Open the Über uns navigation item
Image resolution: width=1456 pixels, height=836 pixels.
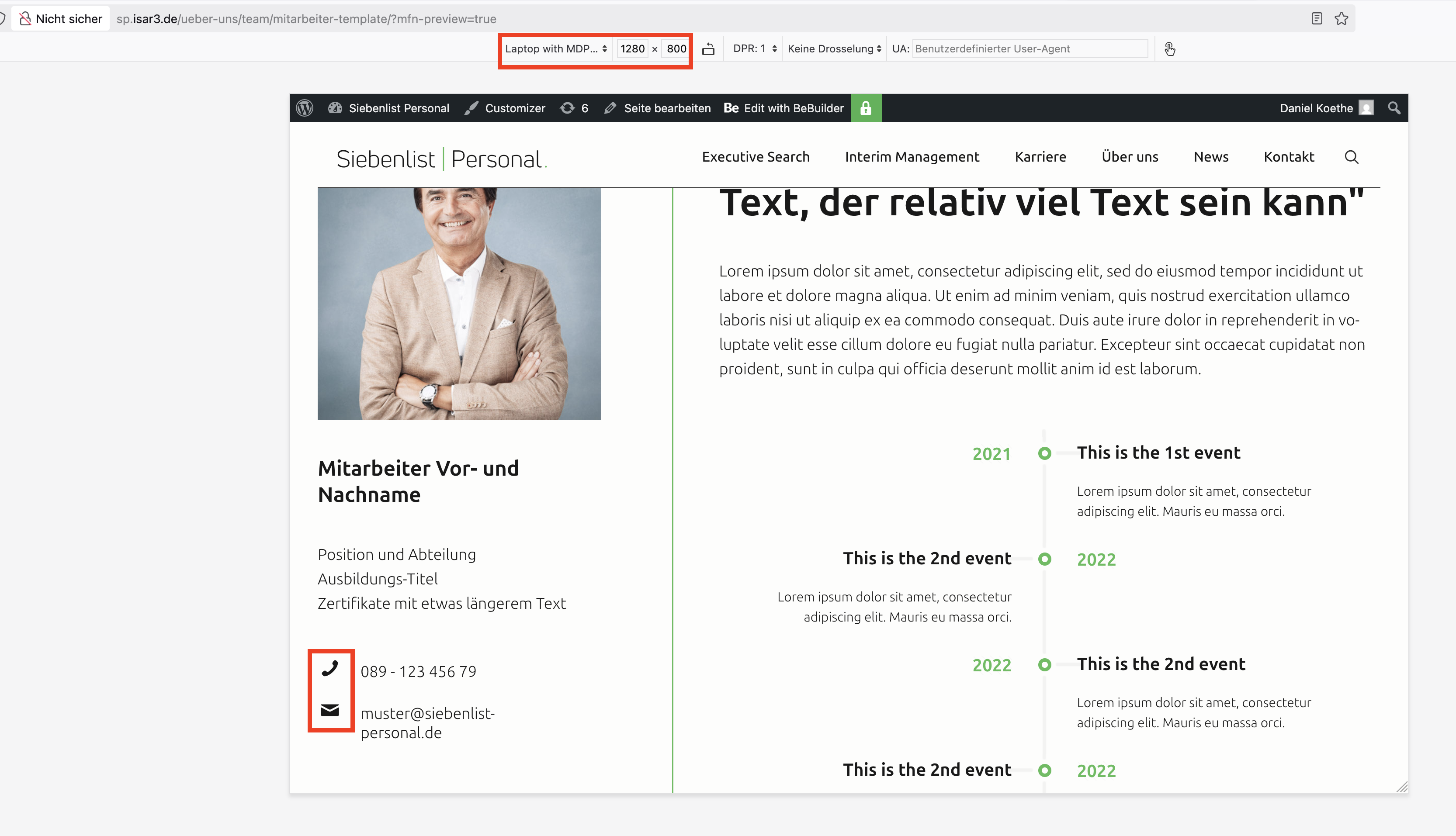click(x=1129, y=157)
